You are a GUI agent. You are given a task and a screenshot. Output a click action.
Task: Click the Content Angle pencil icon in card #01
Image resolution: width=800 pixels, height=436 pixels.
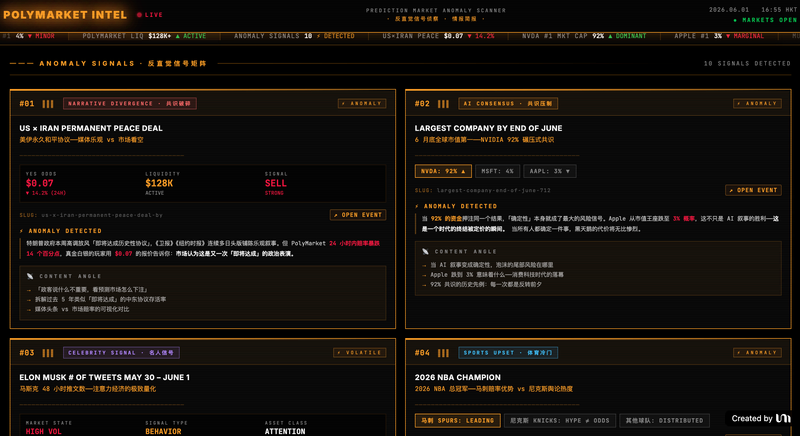[x=30, y=276]
